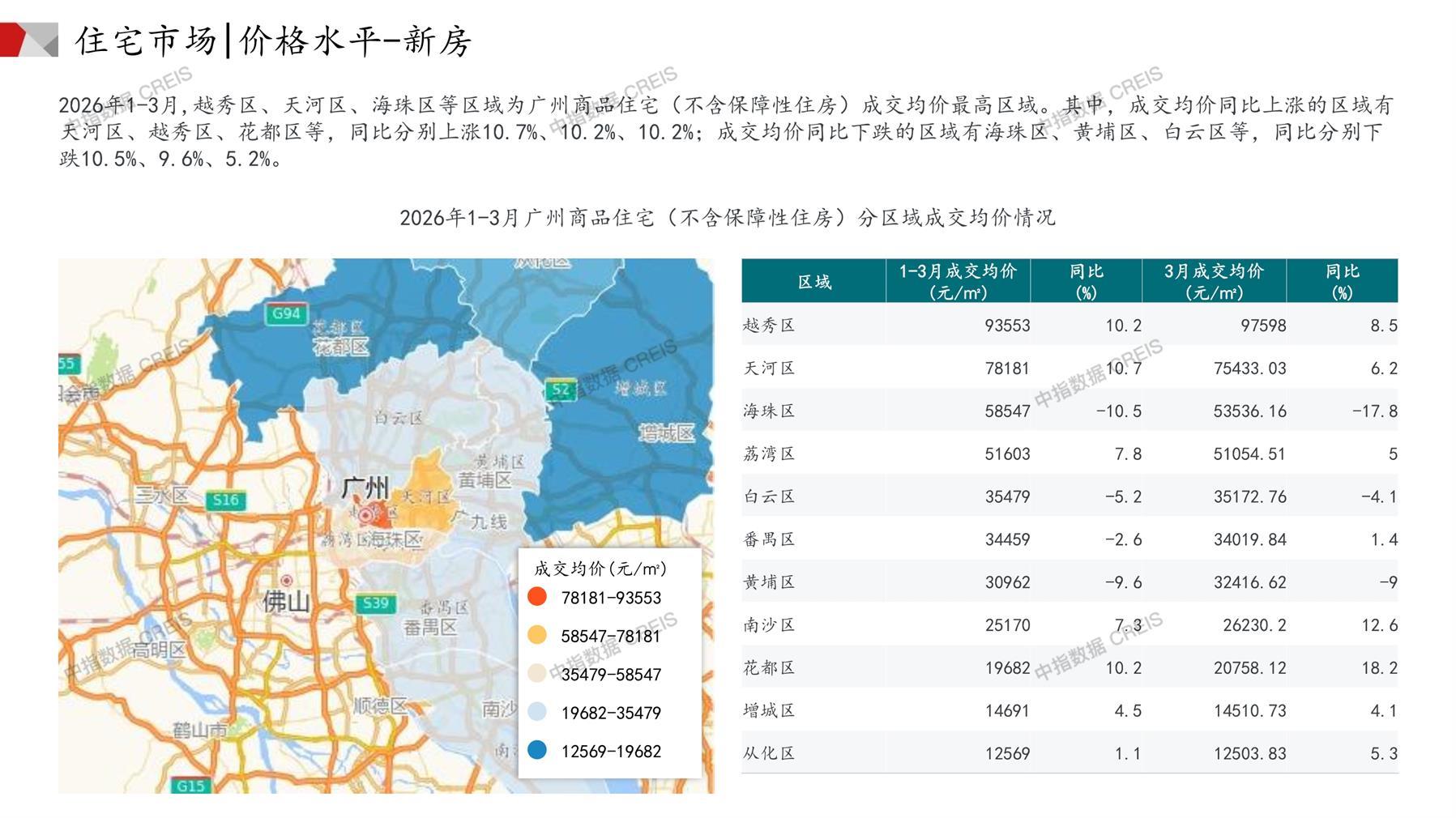
Task: Click the S39 highway badge near 番禺区
Action: click(375, 603)
